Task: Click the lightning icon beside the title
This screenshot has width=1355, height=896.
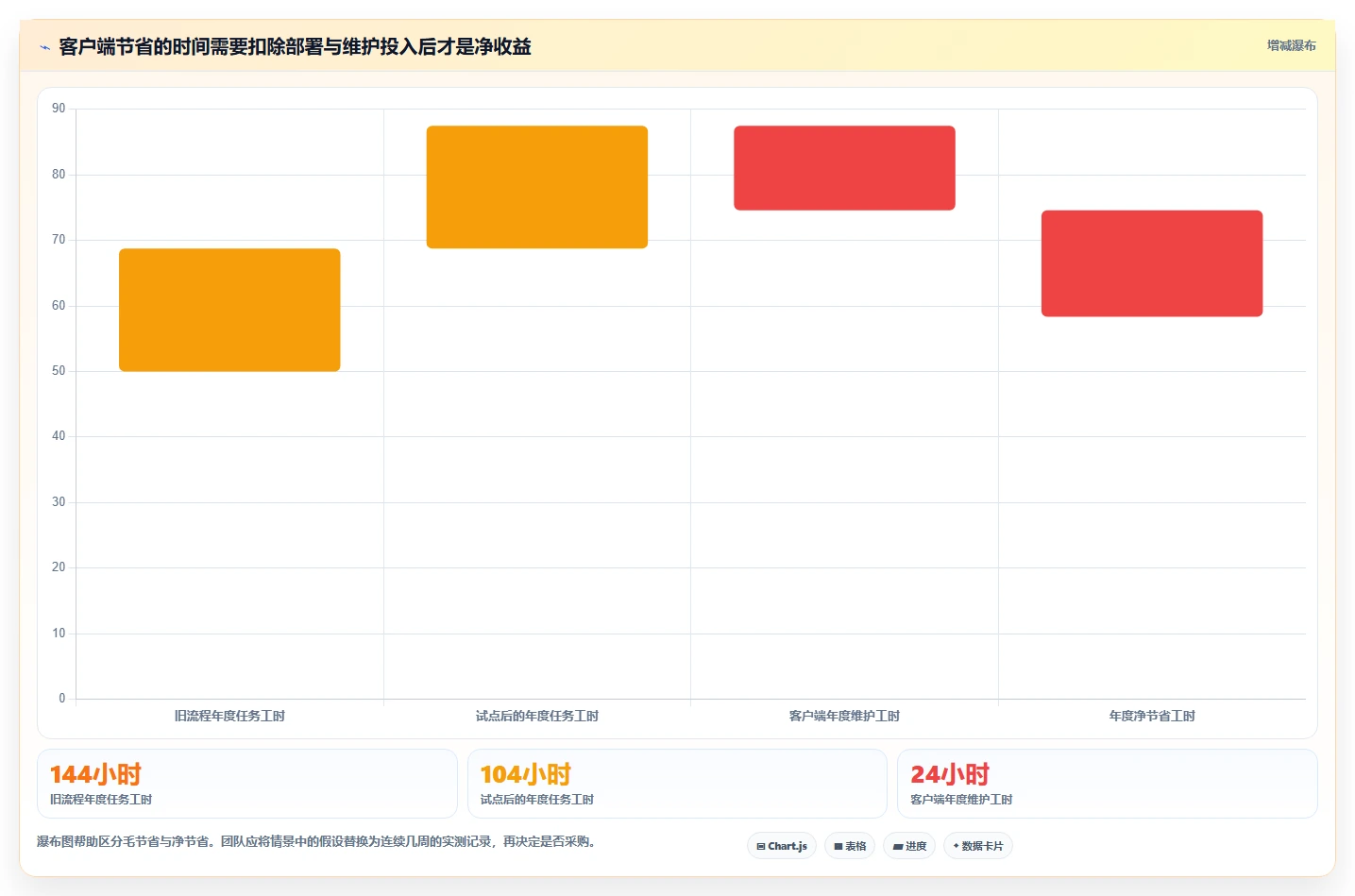Action: [44, 47]
